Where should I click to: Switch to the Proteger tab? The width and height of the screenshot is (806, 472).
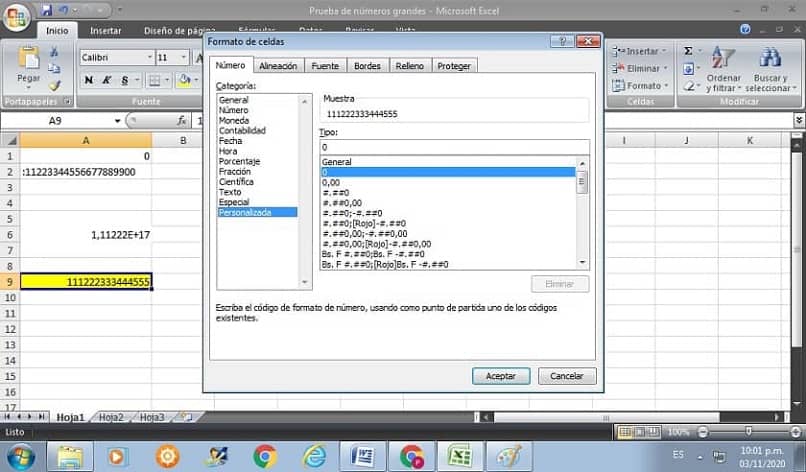(454, 66)
